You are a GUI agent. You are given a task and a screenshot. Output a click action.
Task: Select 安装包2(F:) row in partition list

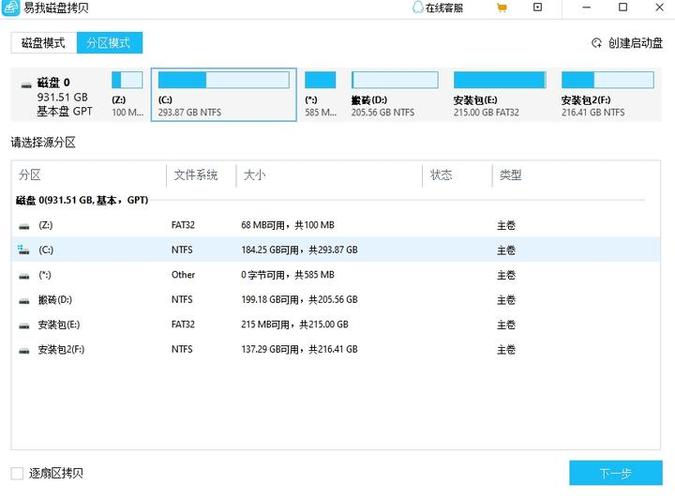pyautogui.click(x=336, y=350)
